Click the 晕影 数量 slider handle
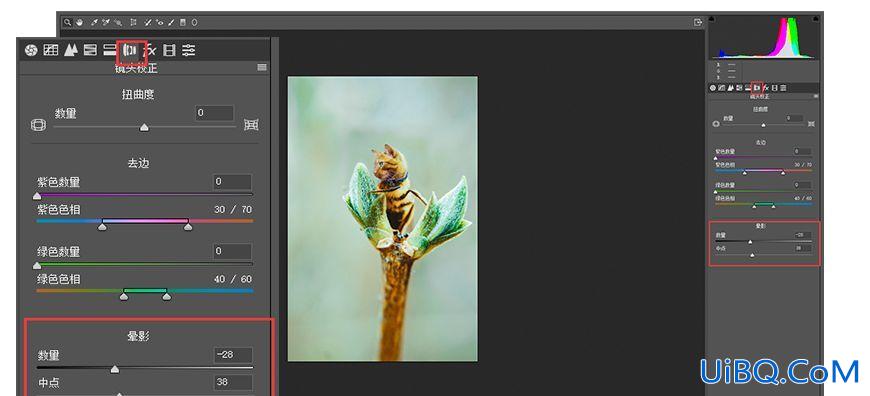This screenshot has width=870, height=396. 114,369
